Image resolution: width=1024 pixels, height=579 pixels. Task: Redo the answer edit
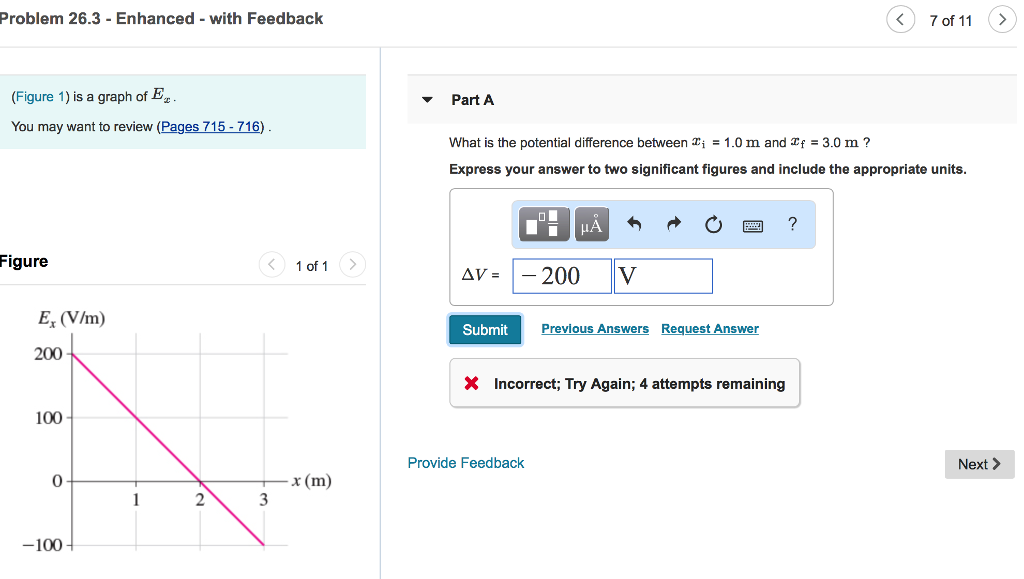[673, 224]
